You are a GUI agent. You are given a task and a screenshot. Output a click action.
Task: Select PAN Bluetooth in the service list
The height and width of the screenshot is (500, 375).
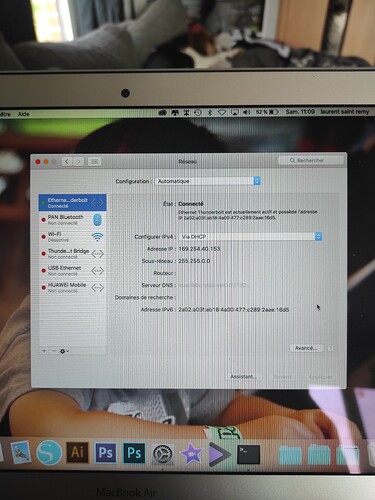(x=73, y=220)
